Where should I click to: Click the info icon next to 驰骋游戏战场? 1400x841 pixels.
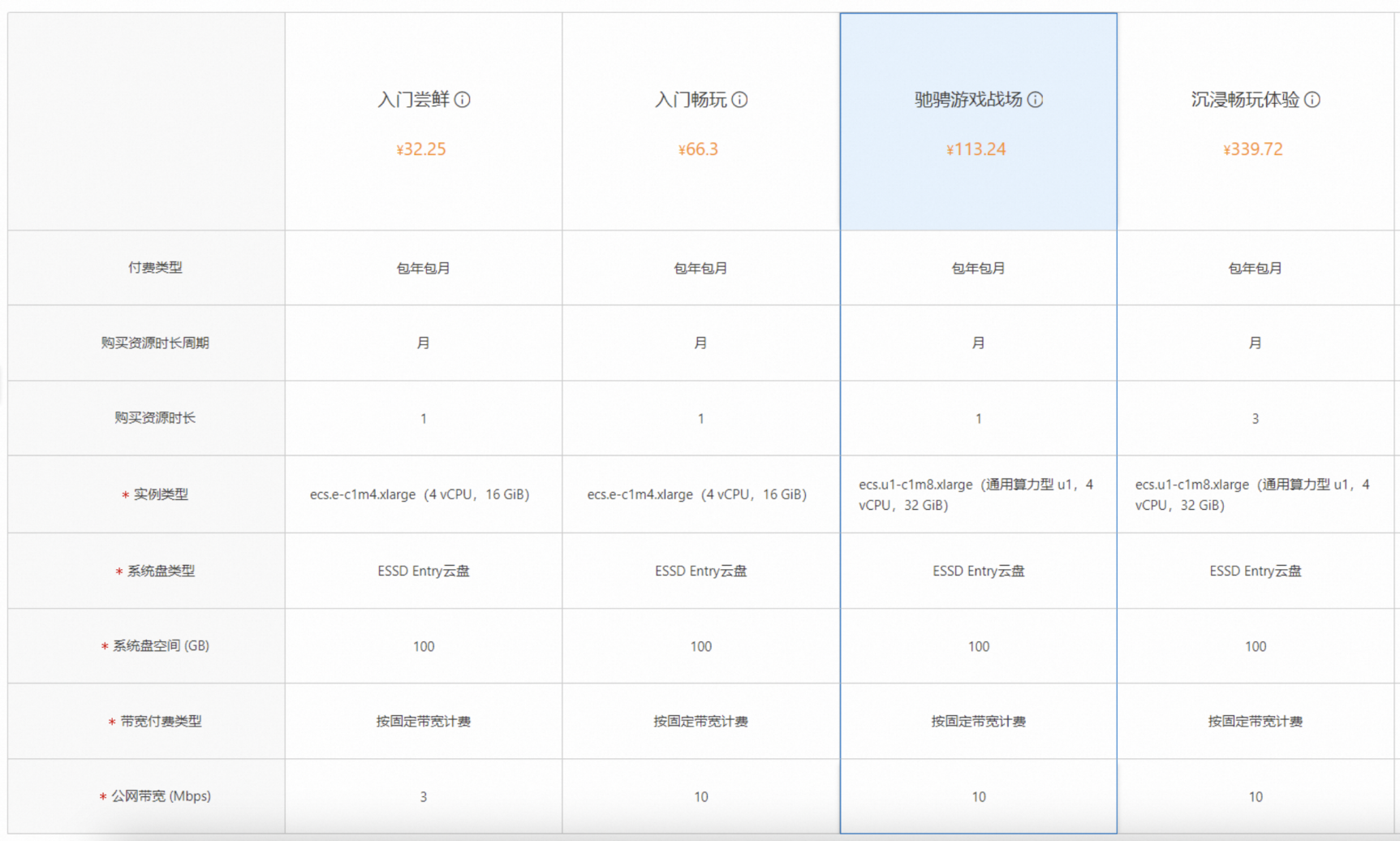pos(1036,100)
